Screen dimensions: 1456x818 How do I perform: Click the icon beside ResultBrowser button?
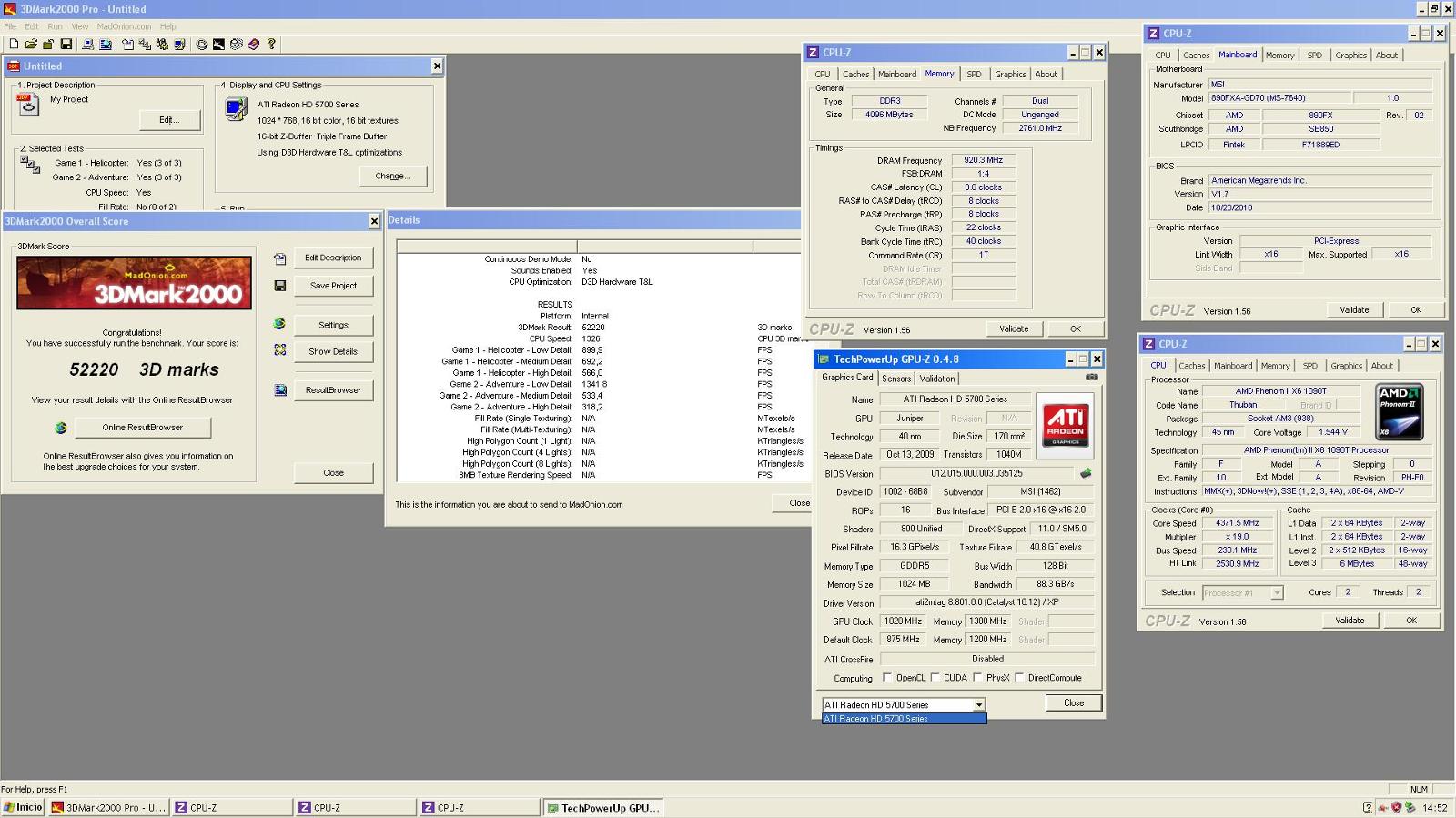[x=280, y=389]
